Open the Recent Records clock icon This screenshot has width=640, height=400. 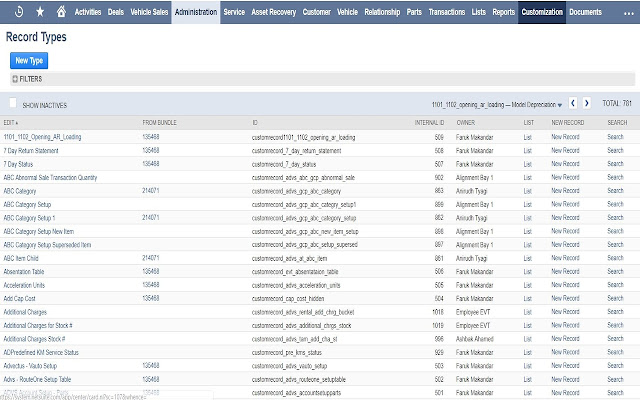19,12
